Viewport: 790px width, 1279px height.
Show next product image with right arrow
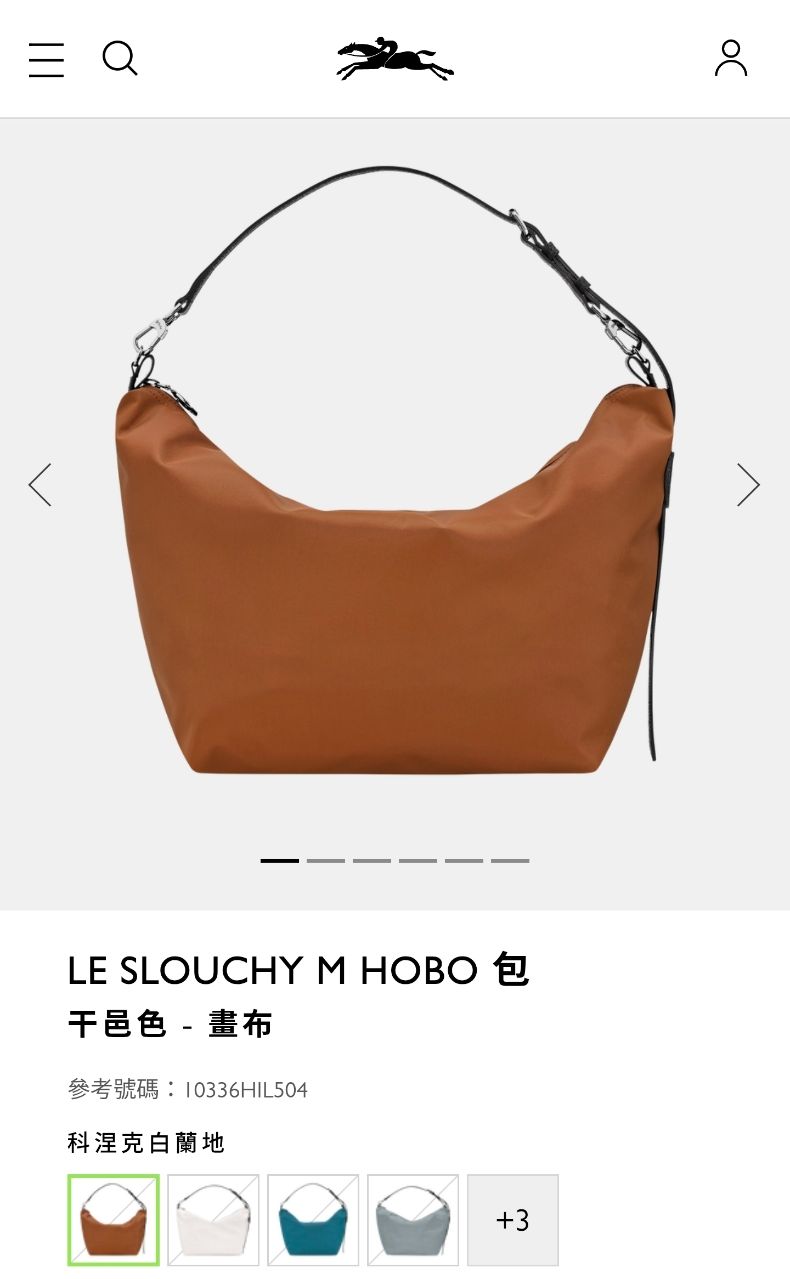(748, 485)
